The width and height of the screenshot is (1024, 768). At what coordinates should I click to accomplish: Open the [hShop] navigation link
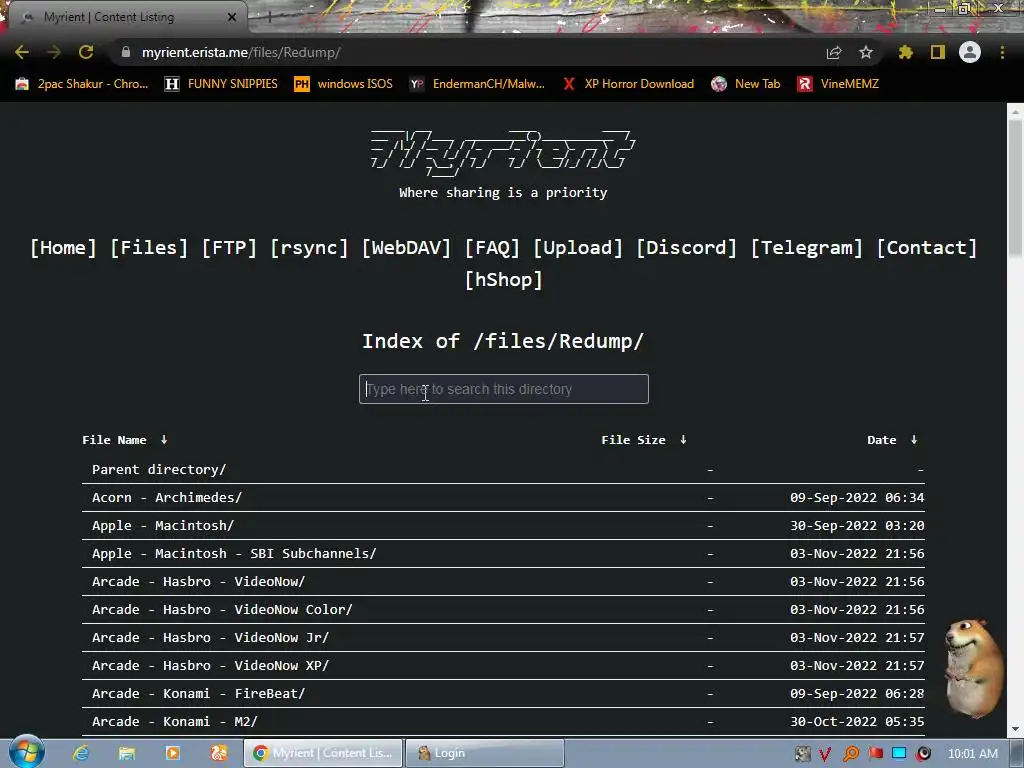point(504,280)
